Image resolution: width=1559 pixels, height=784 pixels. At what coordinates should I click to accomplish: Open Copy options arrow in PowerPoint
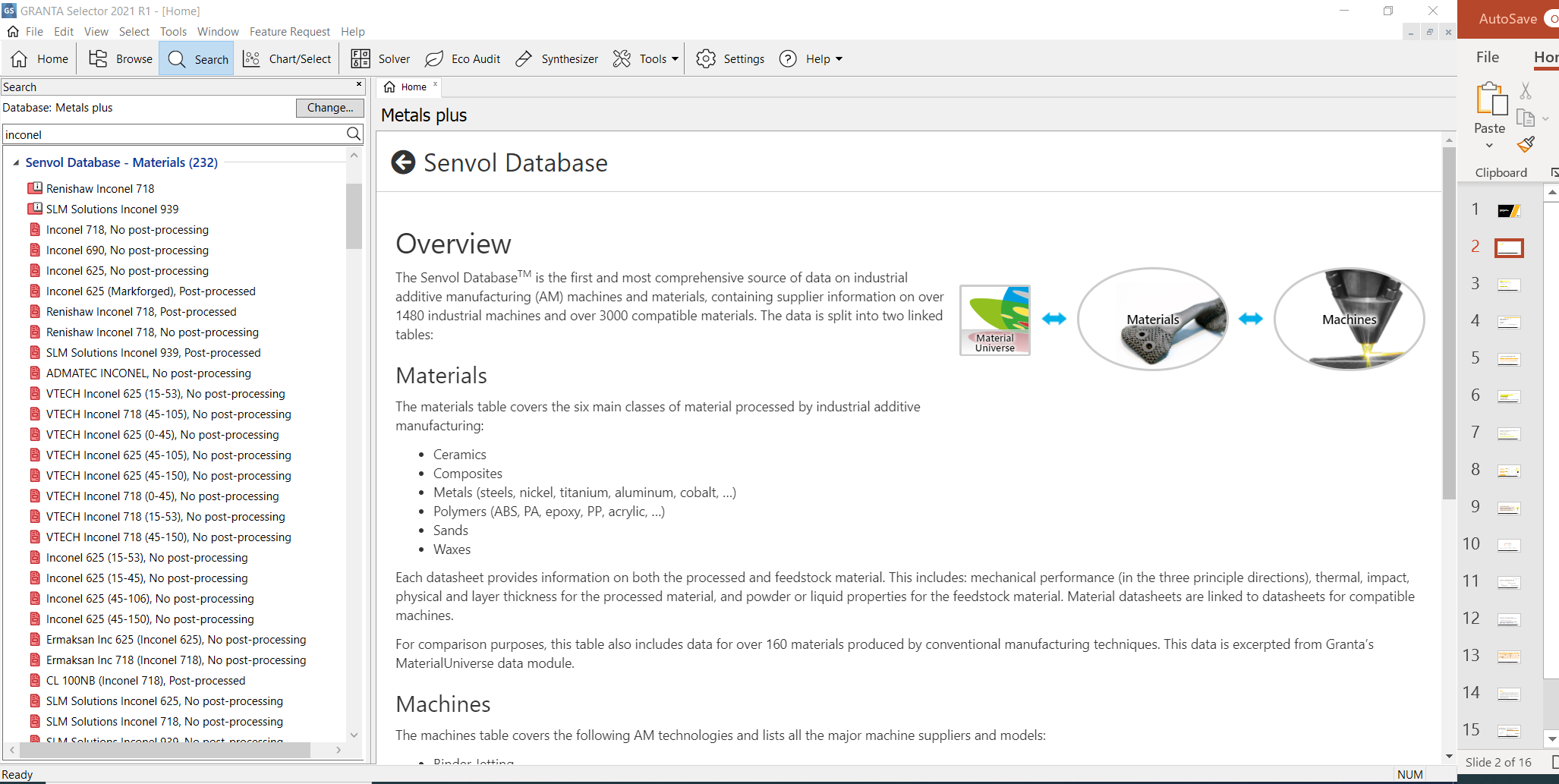pos(1545,118)
